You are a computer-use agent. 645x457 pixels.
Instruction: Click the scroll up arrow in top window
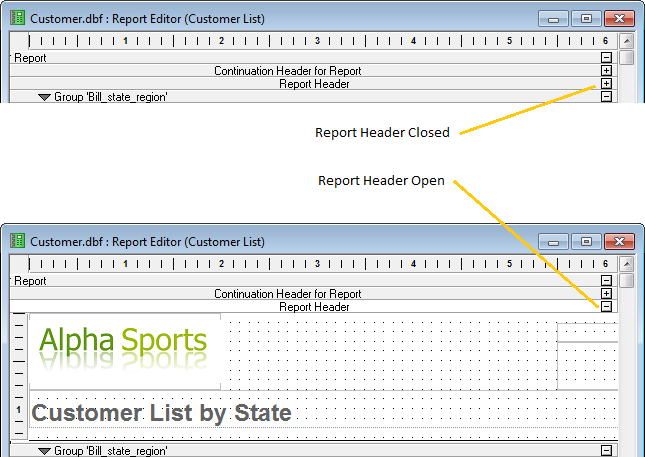tap(626, 41)
